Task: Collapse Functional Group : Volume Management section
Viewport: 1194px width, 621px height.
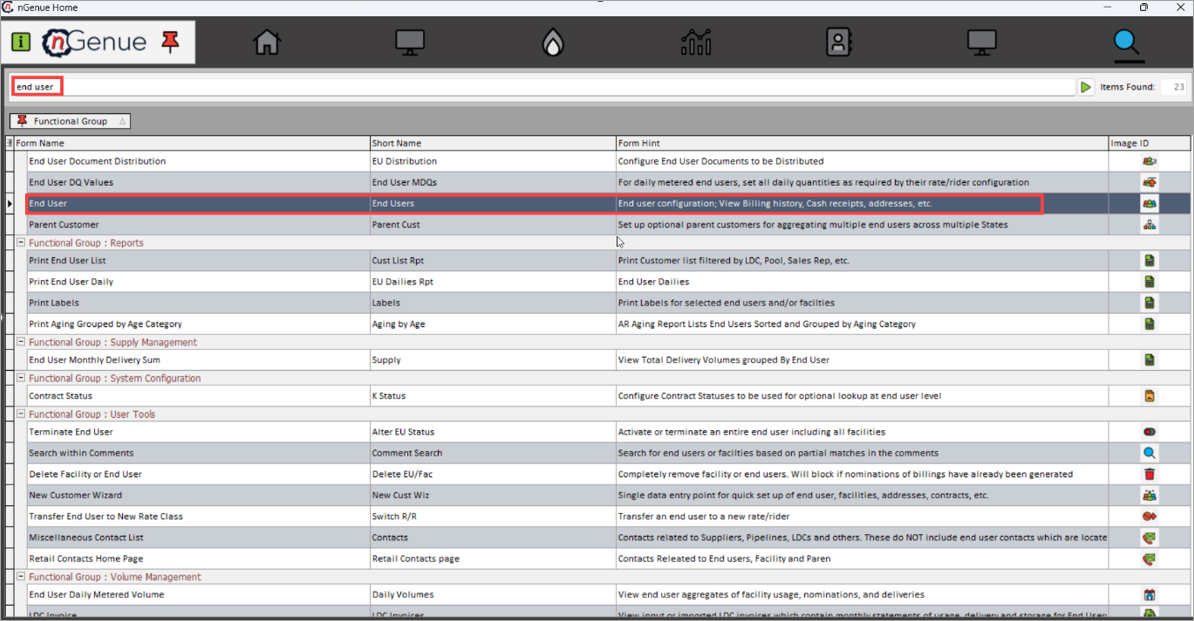Action: pyautogui.click(x=21, y=577)
